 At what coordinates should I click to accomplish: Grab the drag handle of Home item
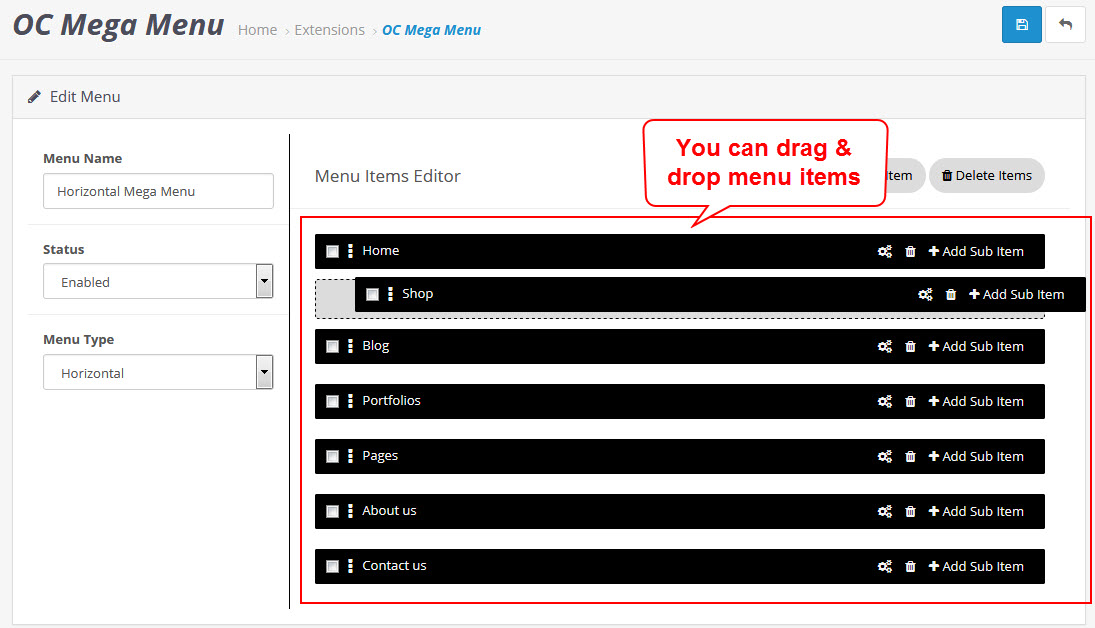coord(351,251)
